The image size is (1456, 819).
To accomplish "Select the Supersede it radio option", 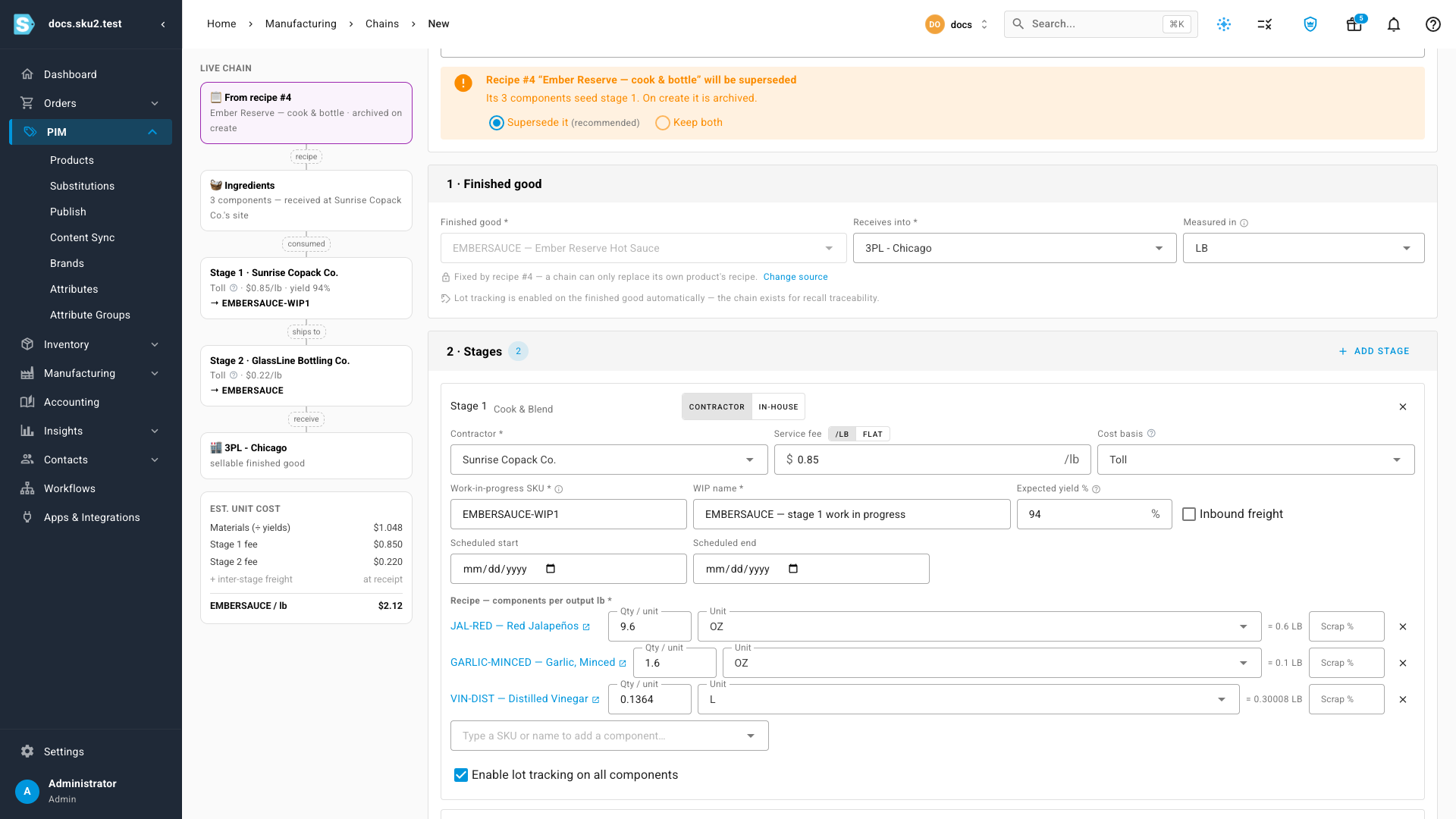I will click(497, 123).
